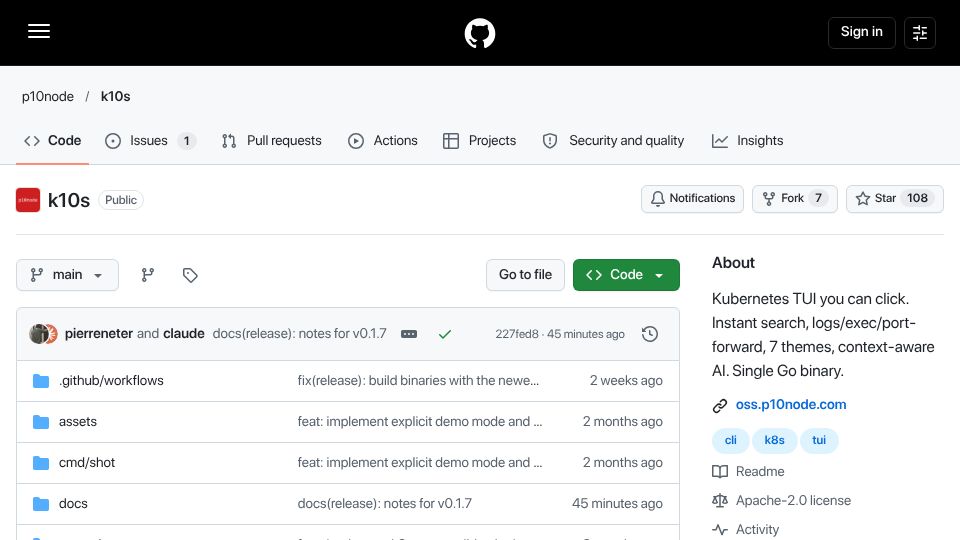Select the k8s topic tag
The image size is (960, 540).
pyautogui.click(x=774, y=440)
